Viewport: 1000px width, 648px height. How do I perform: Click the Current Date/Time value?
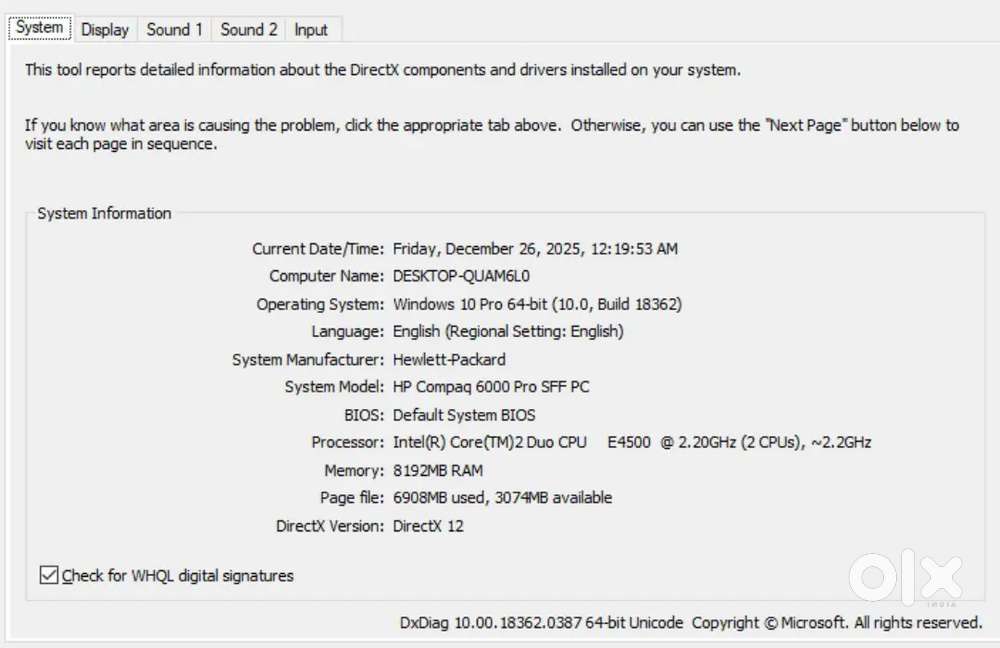pos(535,249)
